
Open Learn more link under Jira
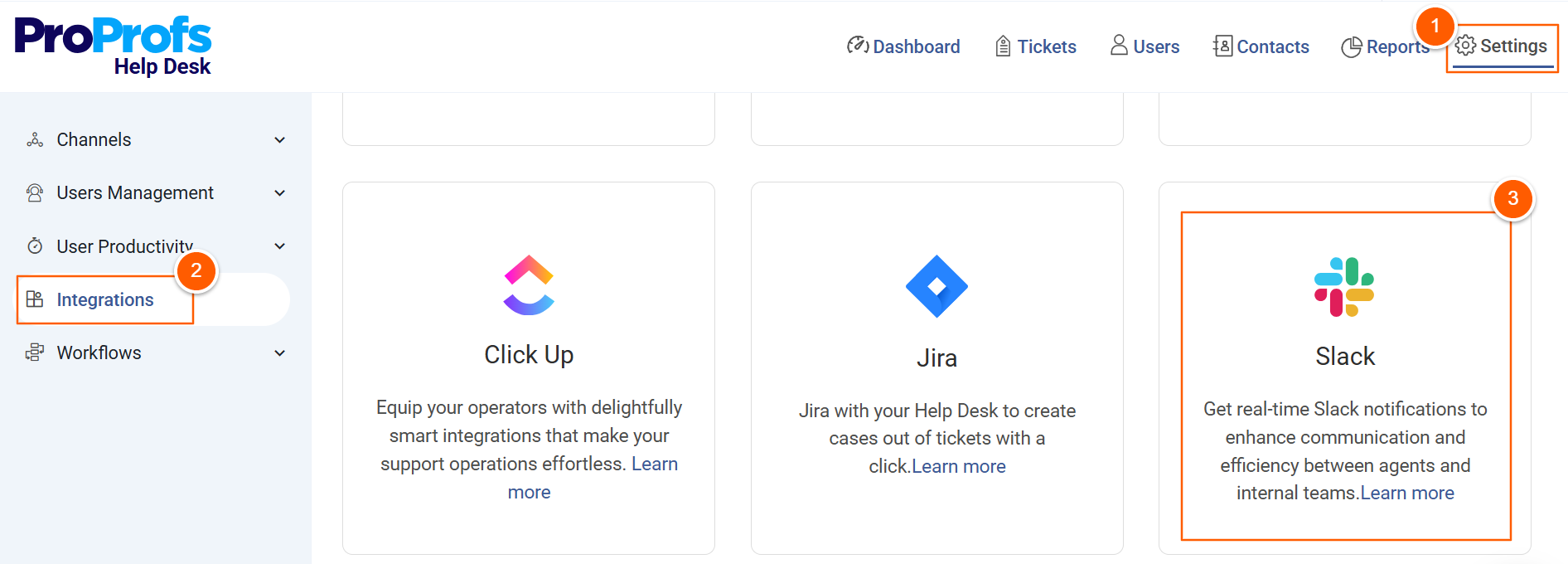click(959, 467)
